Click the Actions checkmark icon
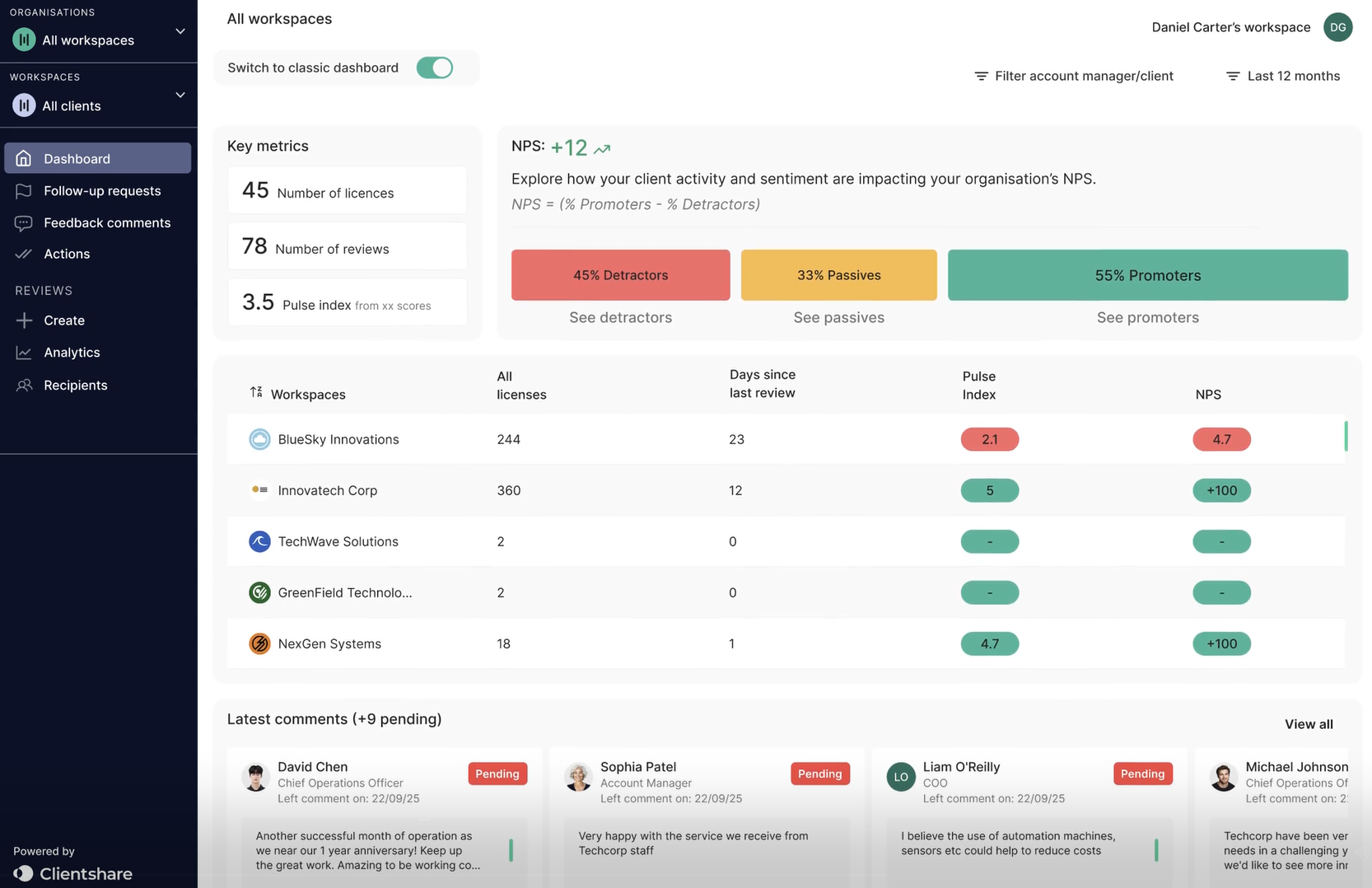1372x888 pixels. [23, 255]
